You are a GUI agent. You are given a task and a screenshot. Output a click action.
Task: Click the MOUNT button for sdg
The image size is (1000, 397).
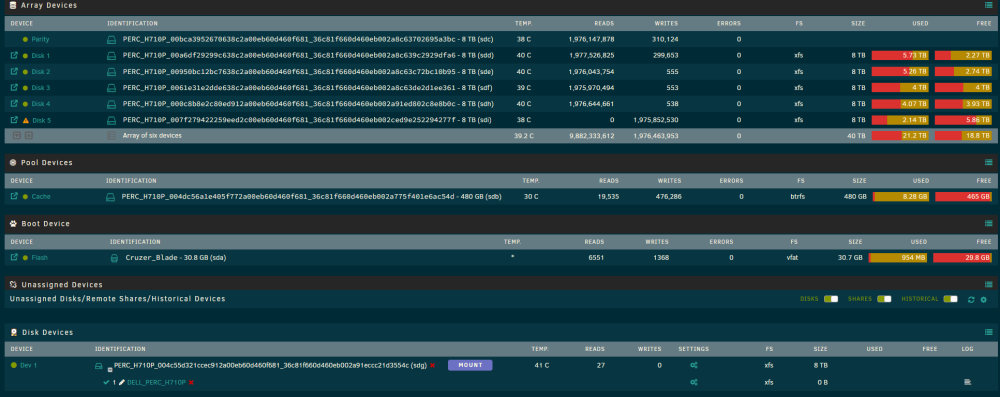470,365
